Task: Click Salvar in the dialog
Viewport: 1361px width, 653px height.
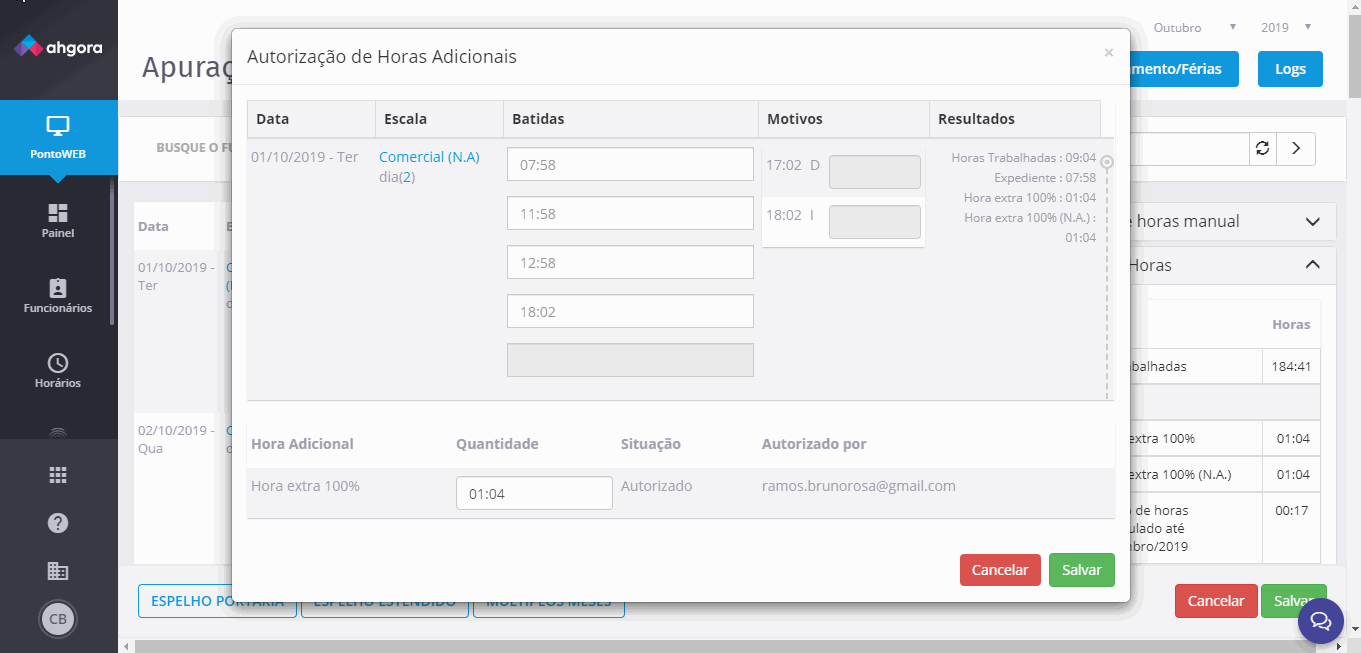Action: (1082, 570)
